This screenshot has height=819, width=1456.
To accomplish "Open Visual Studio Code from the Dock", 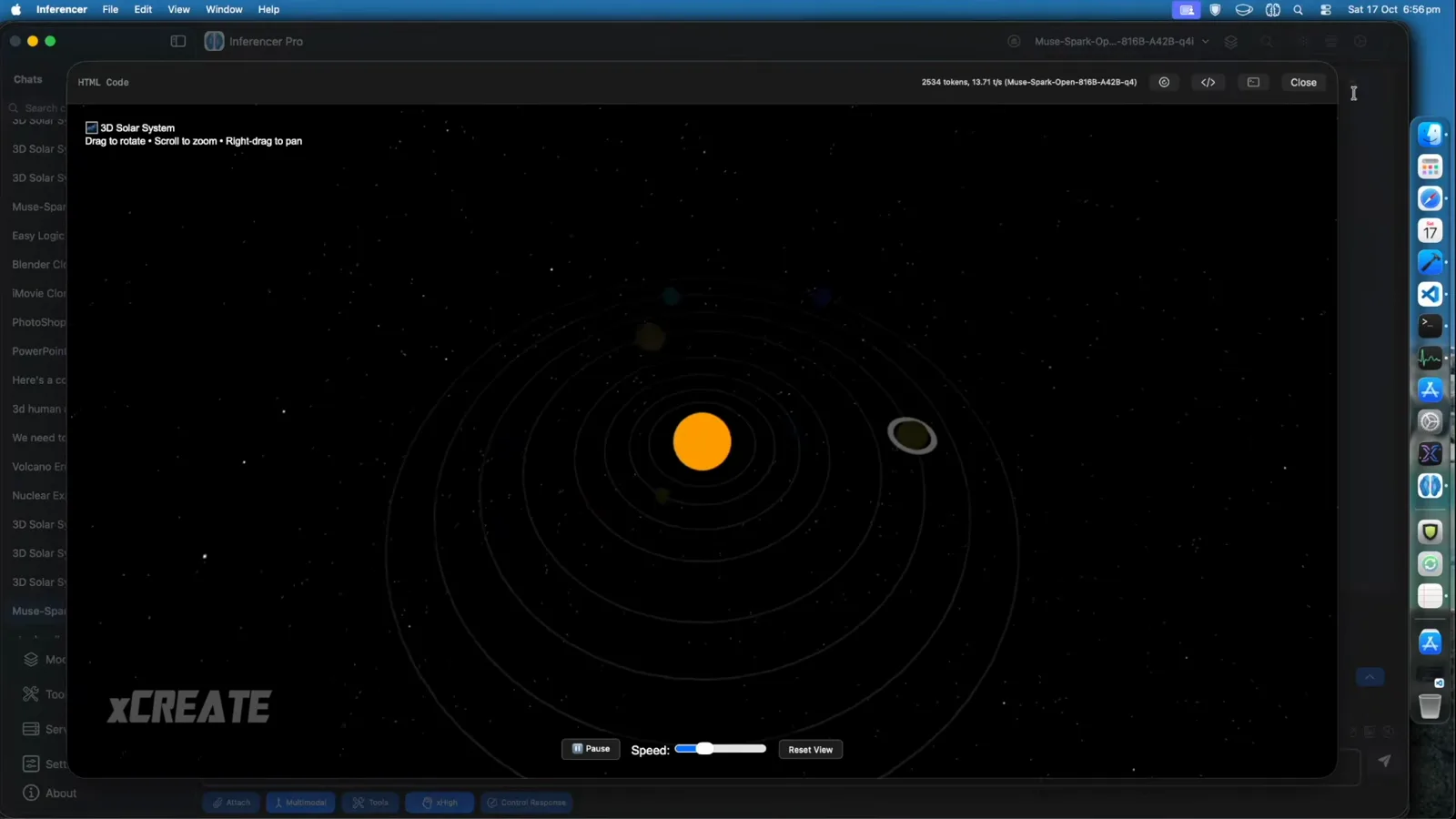I will [x=1430, y=294].
